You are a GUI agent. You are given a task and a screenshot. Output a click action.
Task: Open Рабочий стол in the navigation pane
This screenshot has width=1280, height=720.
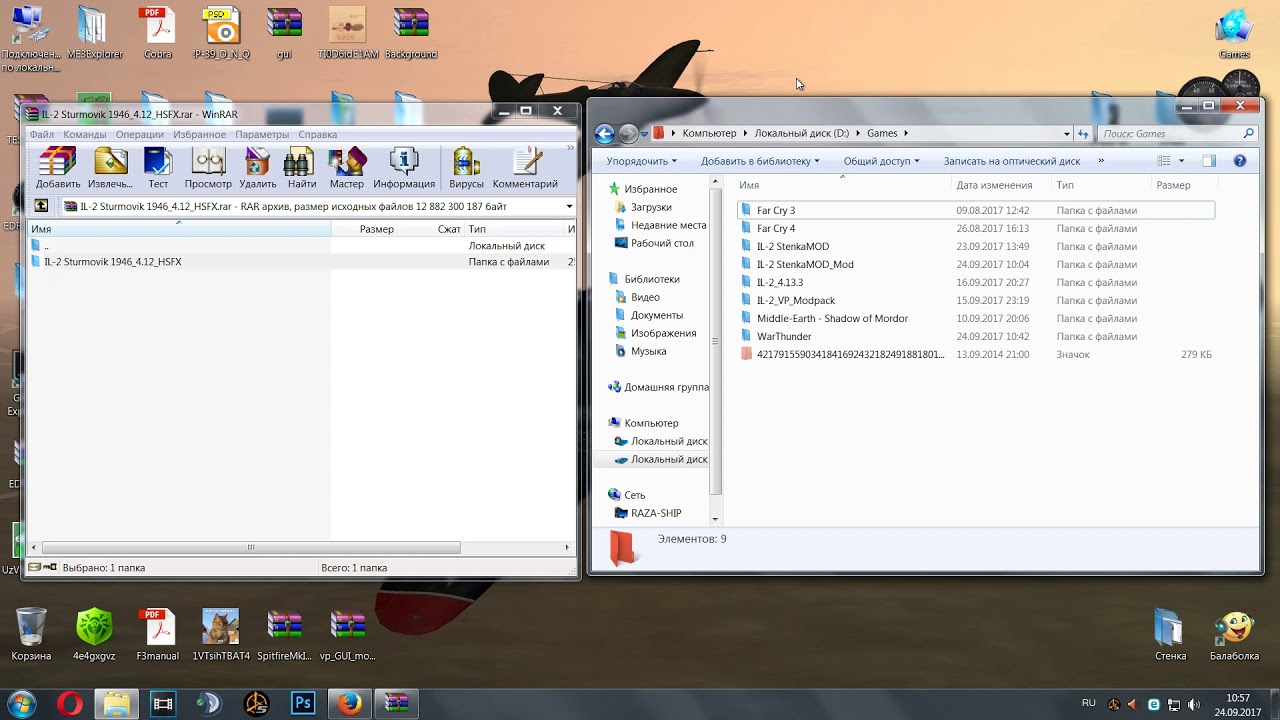[662, 243]
